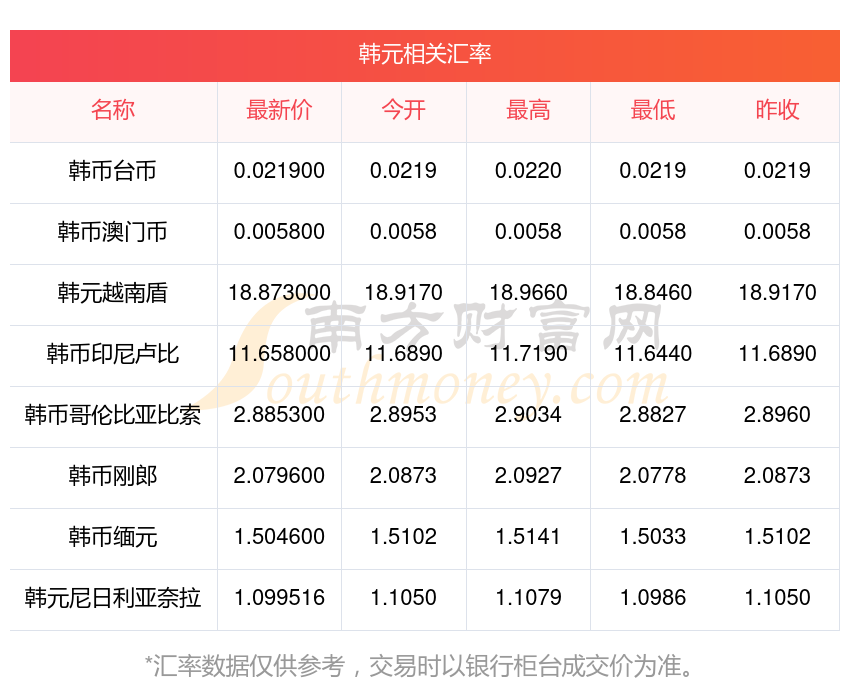Viewport: 850px width, 698px height.
Task: Click 韩元越南盾 lowest value 18.8460
Action: point(653,293)
